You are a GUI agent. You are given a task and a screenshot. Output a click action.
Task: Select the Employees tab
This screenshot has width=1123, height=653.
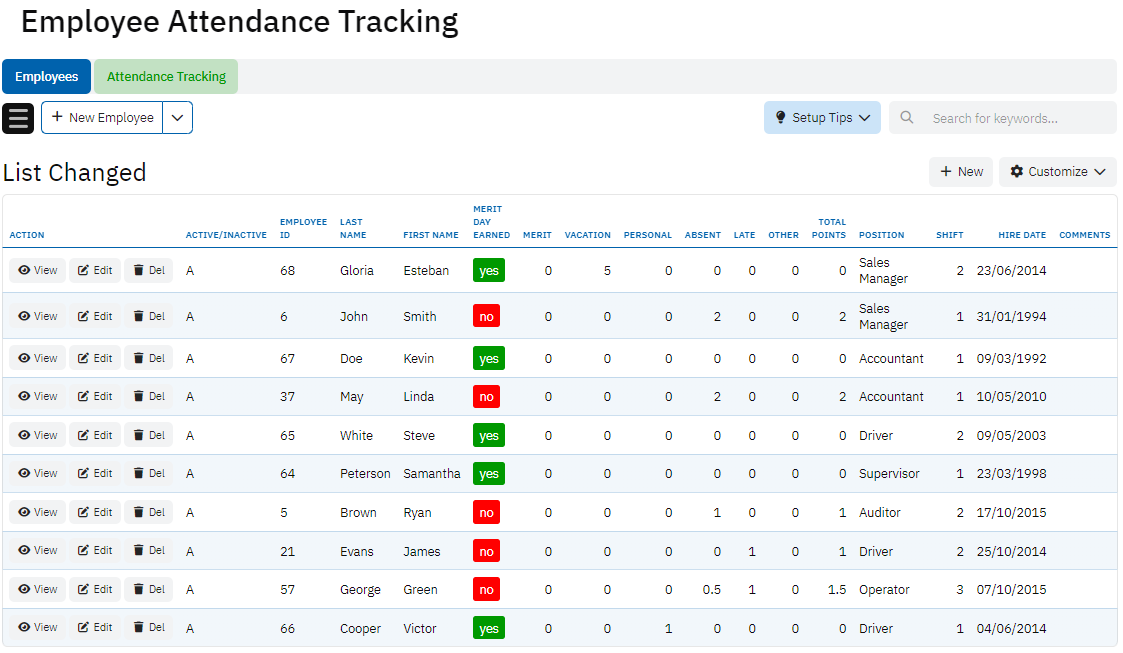point(47,77)
